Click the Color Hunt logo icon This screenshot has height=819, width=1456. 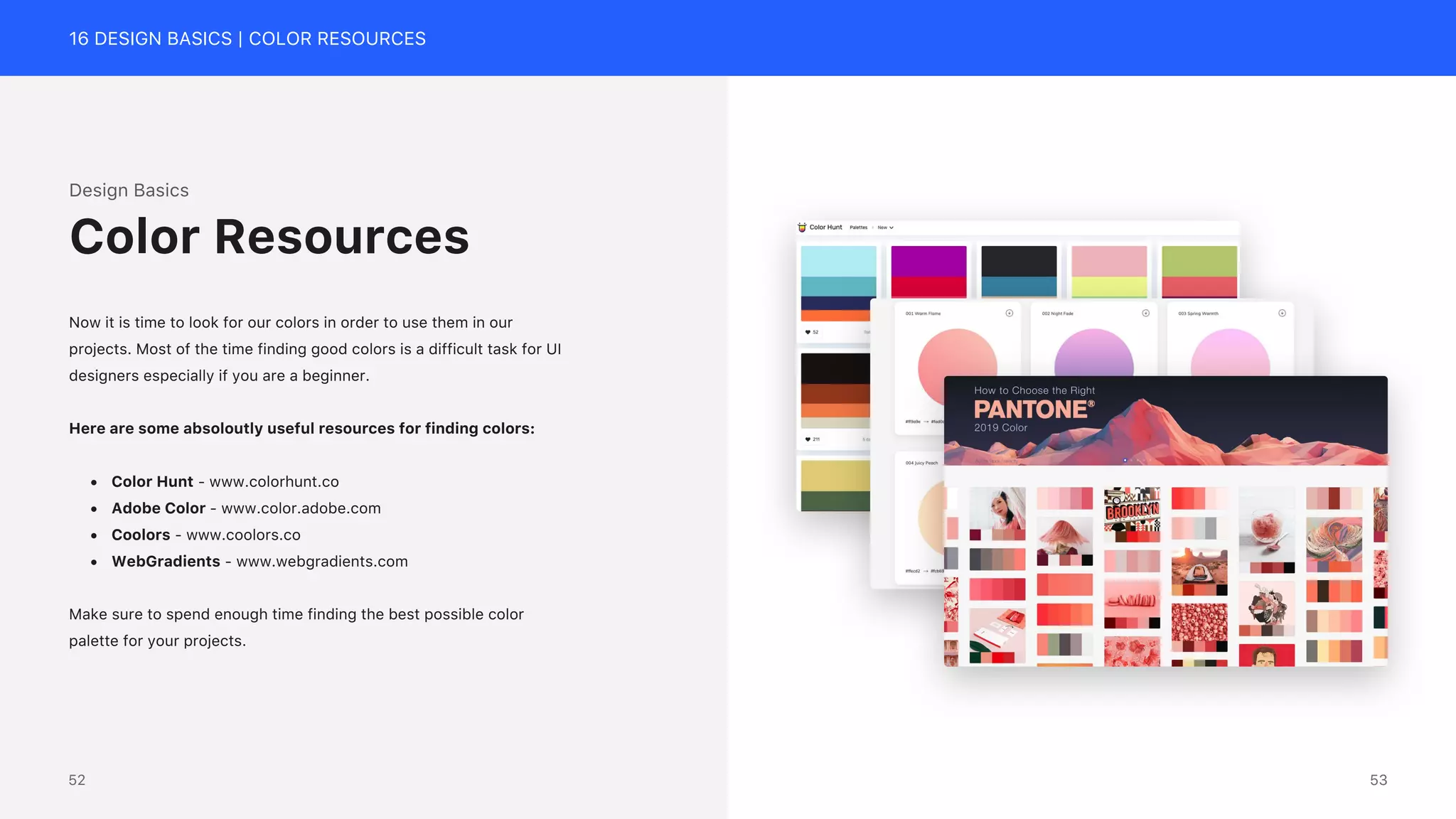802,227
